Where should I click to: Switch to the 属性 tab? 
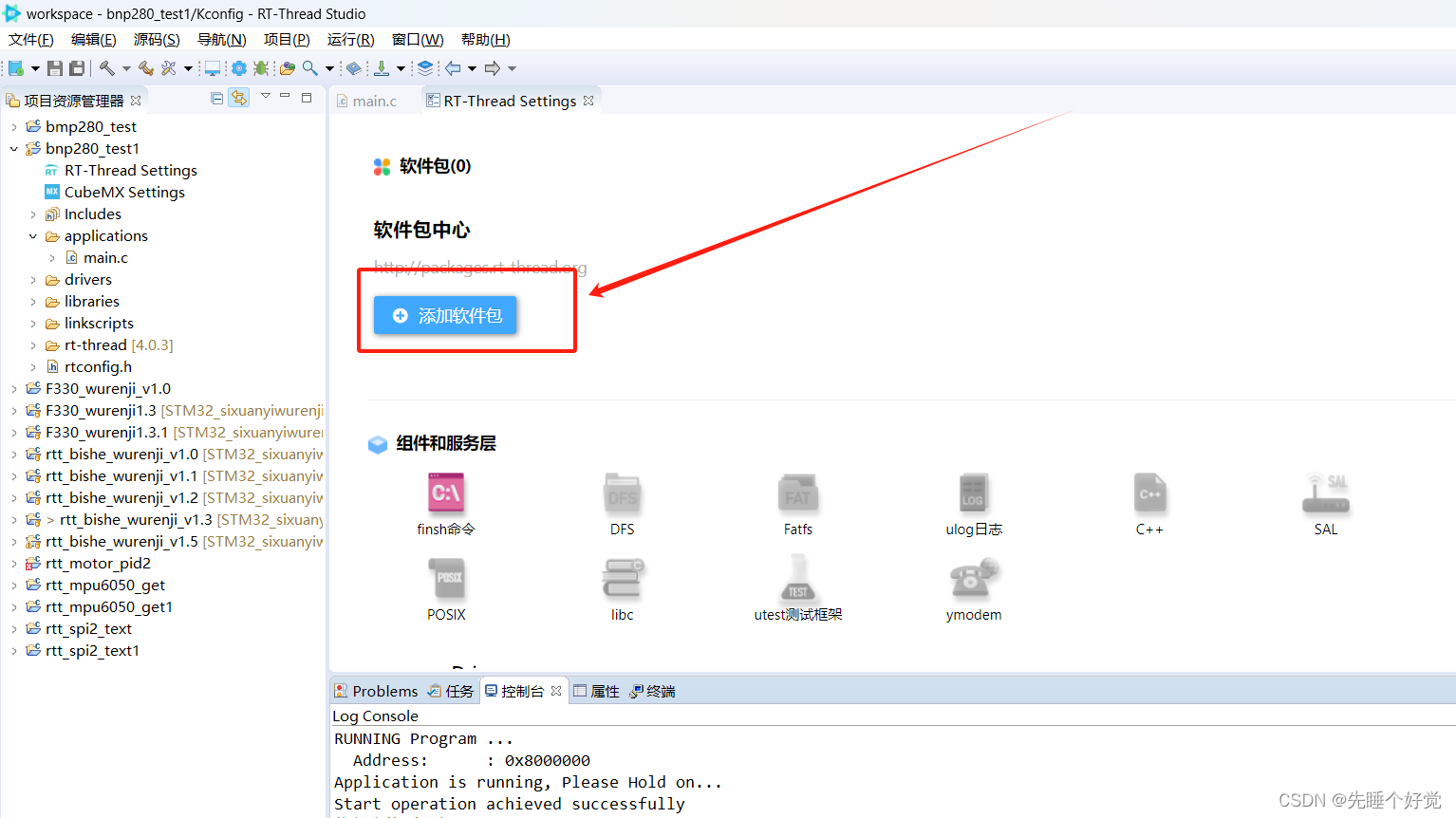596,691
